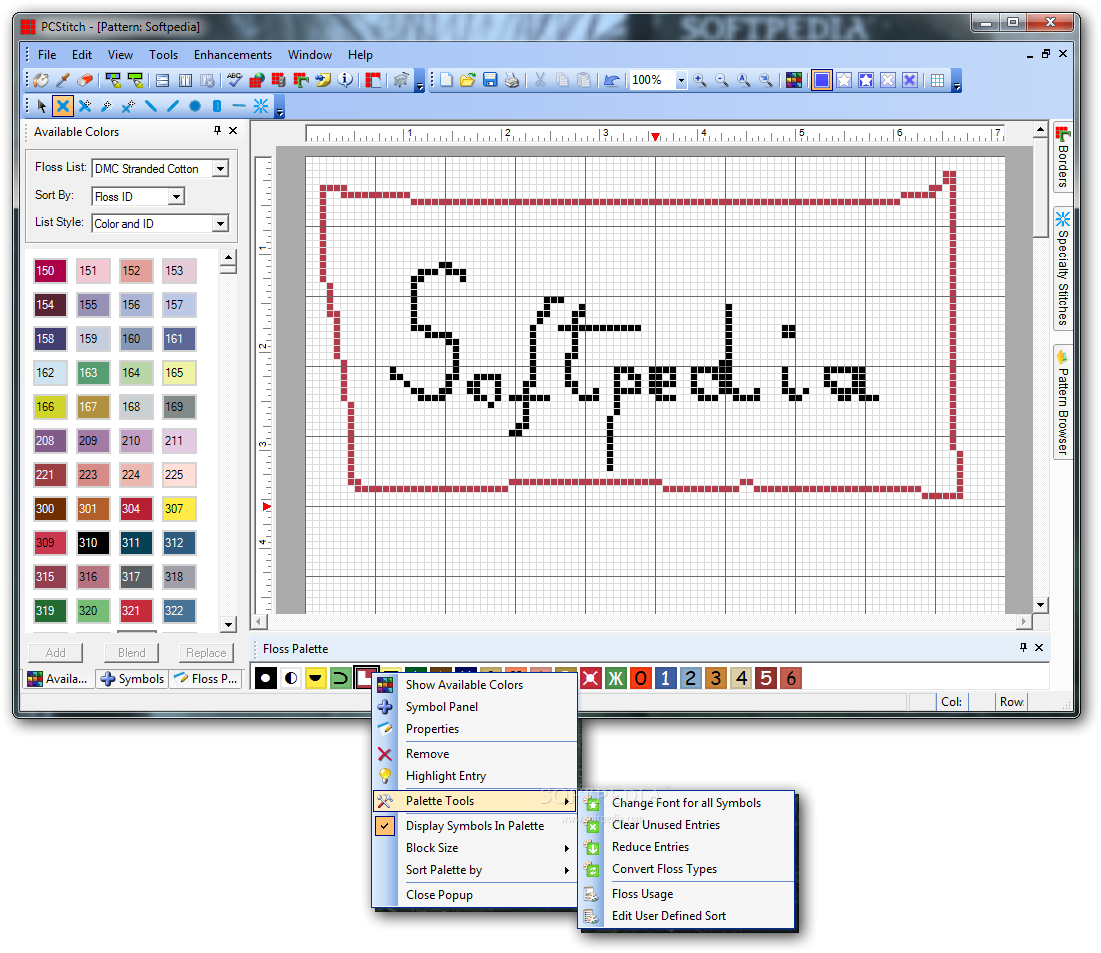Image resolution: width=1101 pixels, height=953 pixels.
Task: Select the eraser tool icon
Action: (86, 80)
